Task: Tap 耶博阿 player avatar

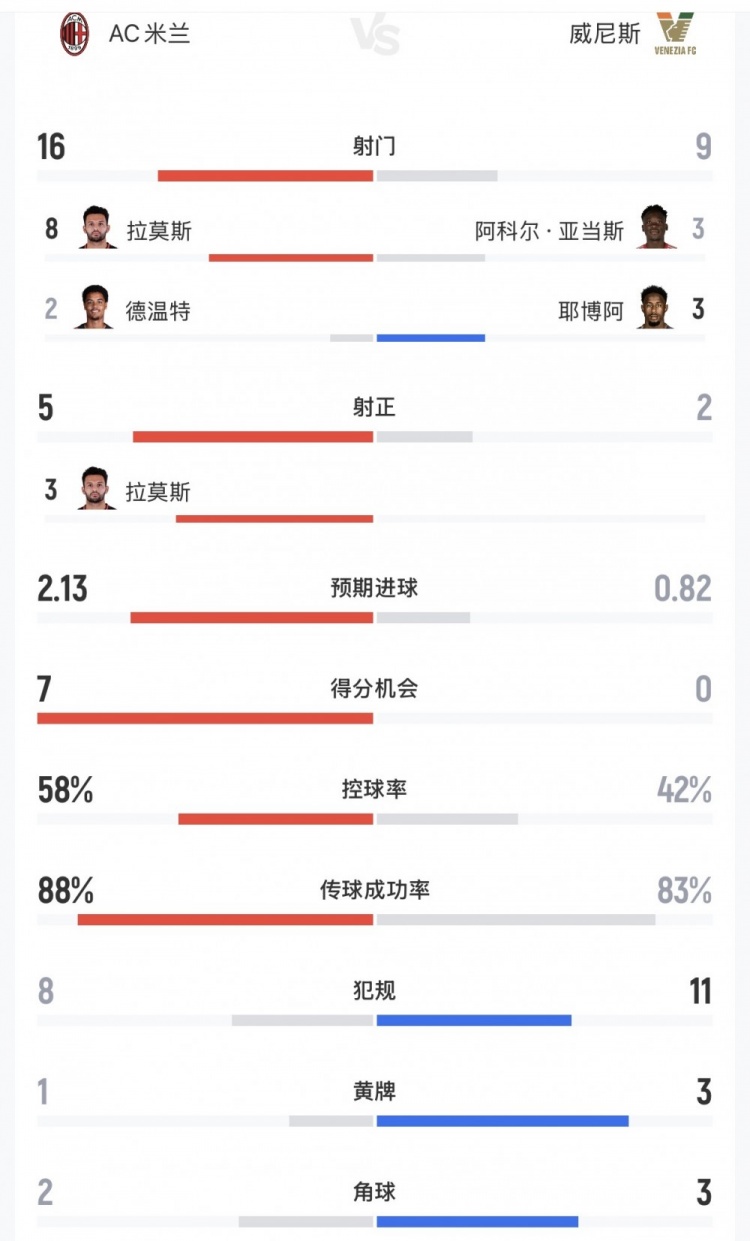Action: point(655,309)
